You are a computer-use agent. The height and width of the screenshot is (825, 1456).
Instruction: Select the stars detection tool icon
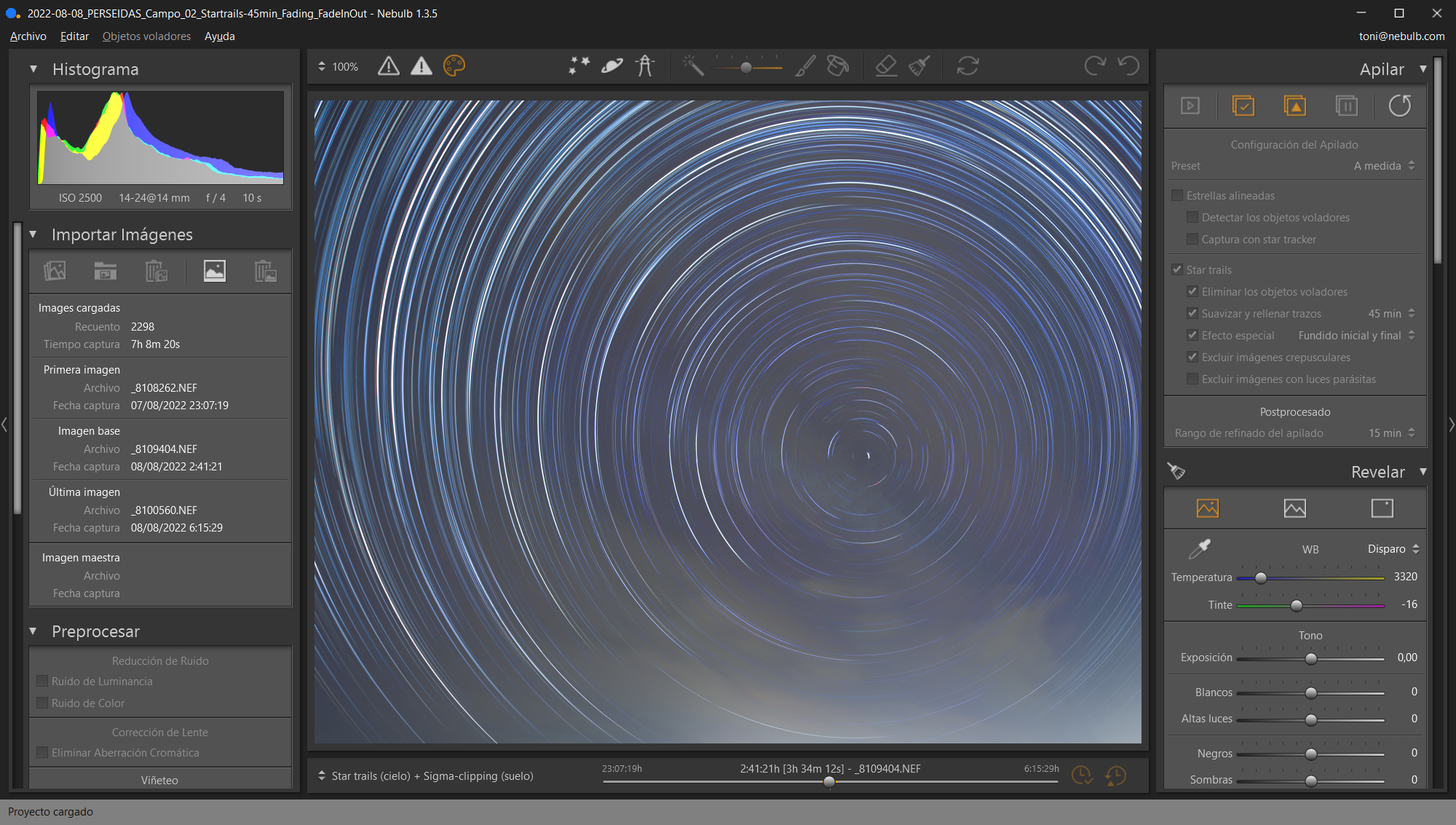[x=579, y=66]
